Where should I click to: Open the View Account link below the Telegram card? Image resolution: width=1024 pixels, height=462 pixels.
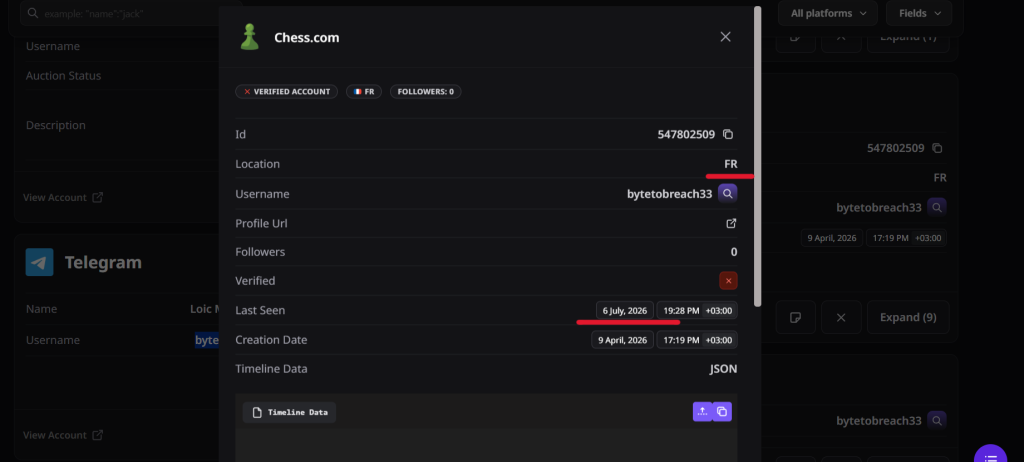click(63, 435)
